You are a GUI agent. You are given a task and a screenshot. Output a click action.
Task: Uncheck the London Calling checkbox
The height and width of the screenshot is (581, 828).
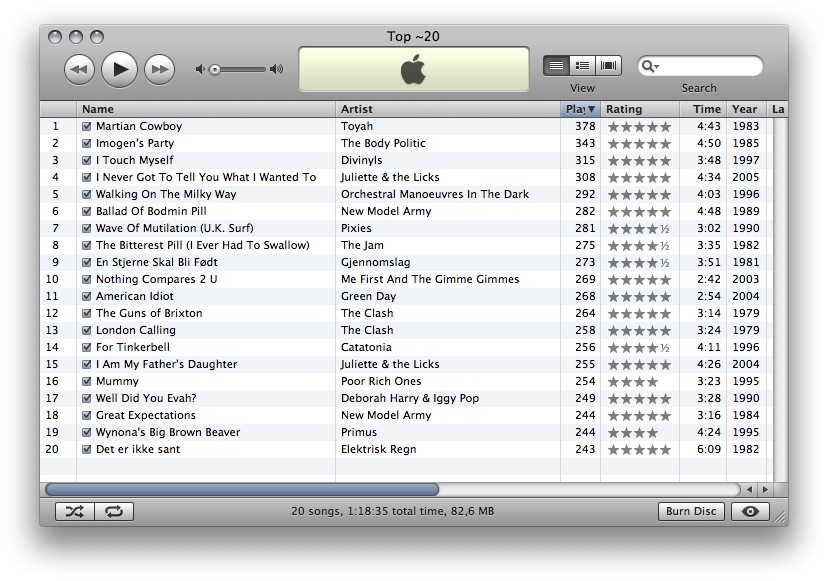[x=87, y=330]
